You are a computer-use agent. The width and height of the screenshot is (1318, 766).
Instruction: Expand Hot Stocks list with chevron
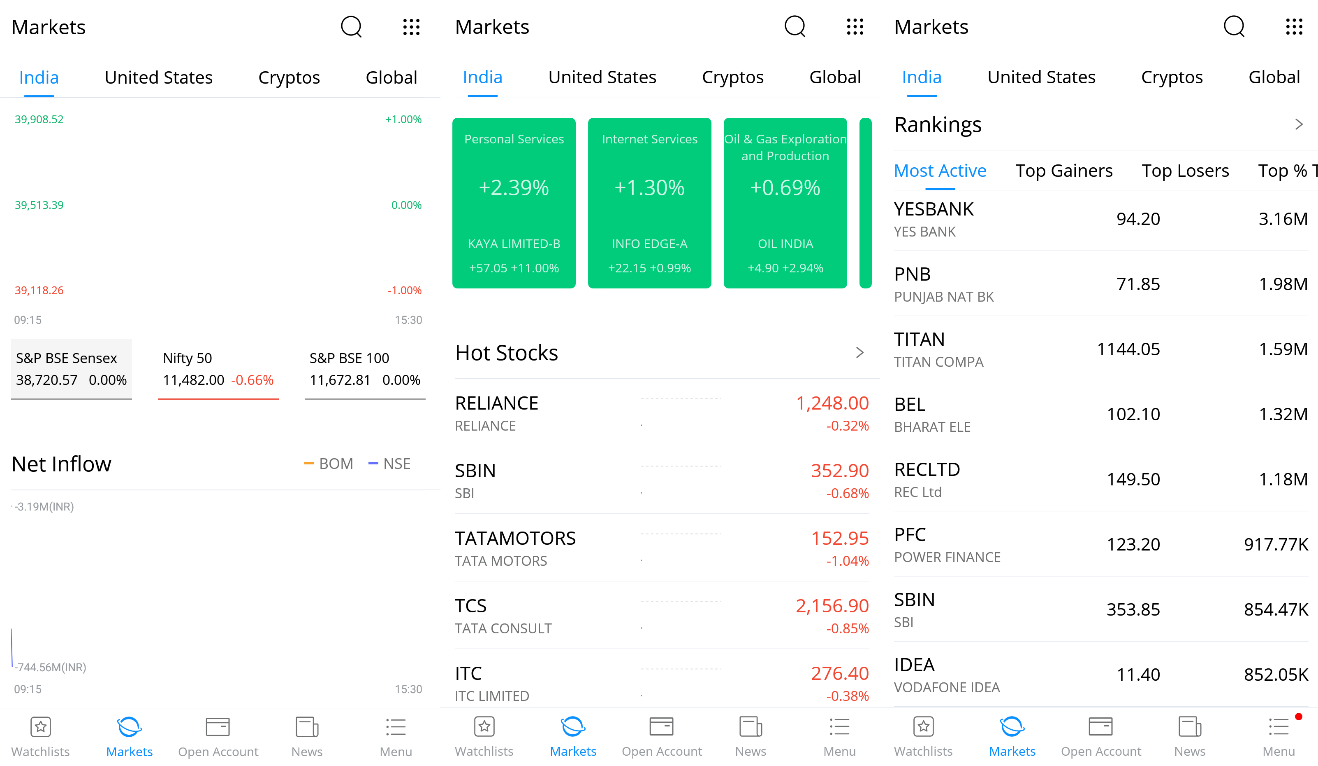(x=860, y=353)
